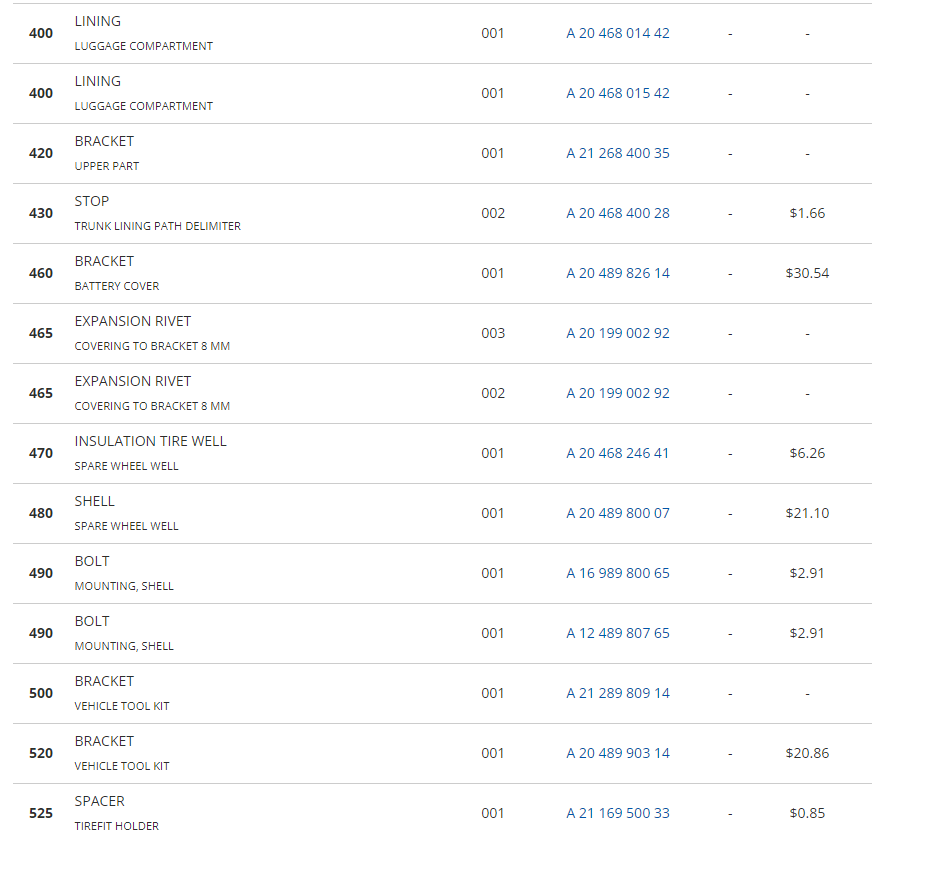This screenshot has width=946, height=876.
Task: Open bolt part number A 12 489 807 65
Action: 618,633
